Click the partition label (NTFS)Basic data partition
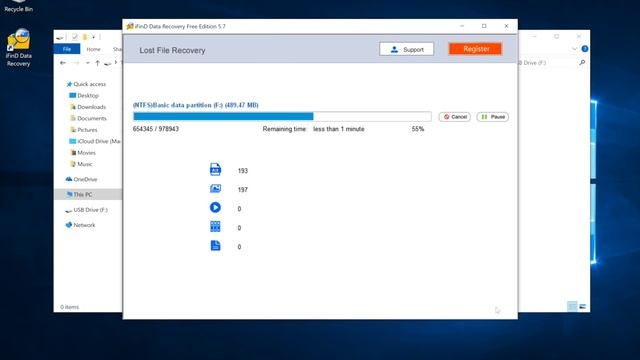Screen dimensions: 640x360 coord(196,105)
